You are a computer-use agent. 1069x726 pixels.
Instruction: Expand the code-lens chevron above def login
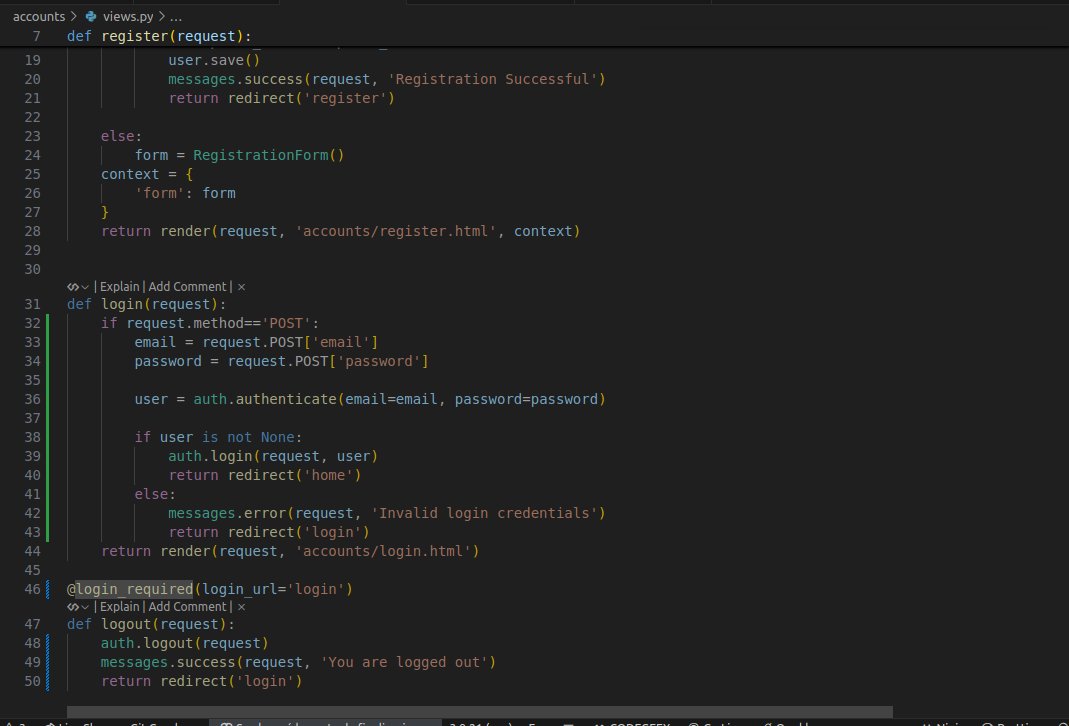click(85, 287)
